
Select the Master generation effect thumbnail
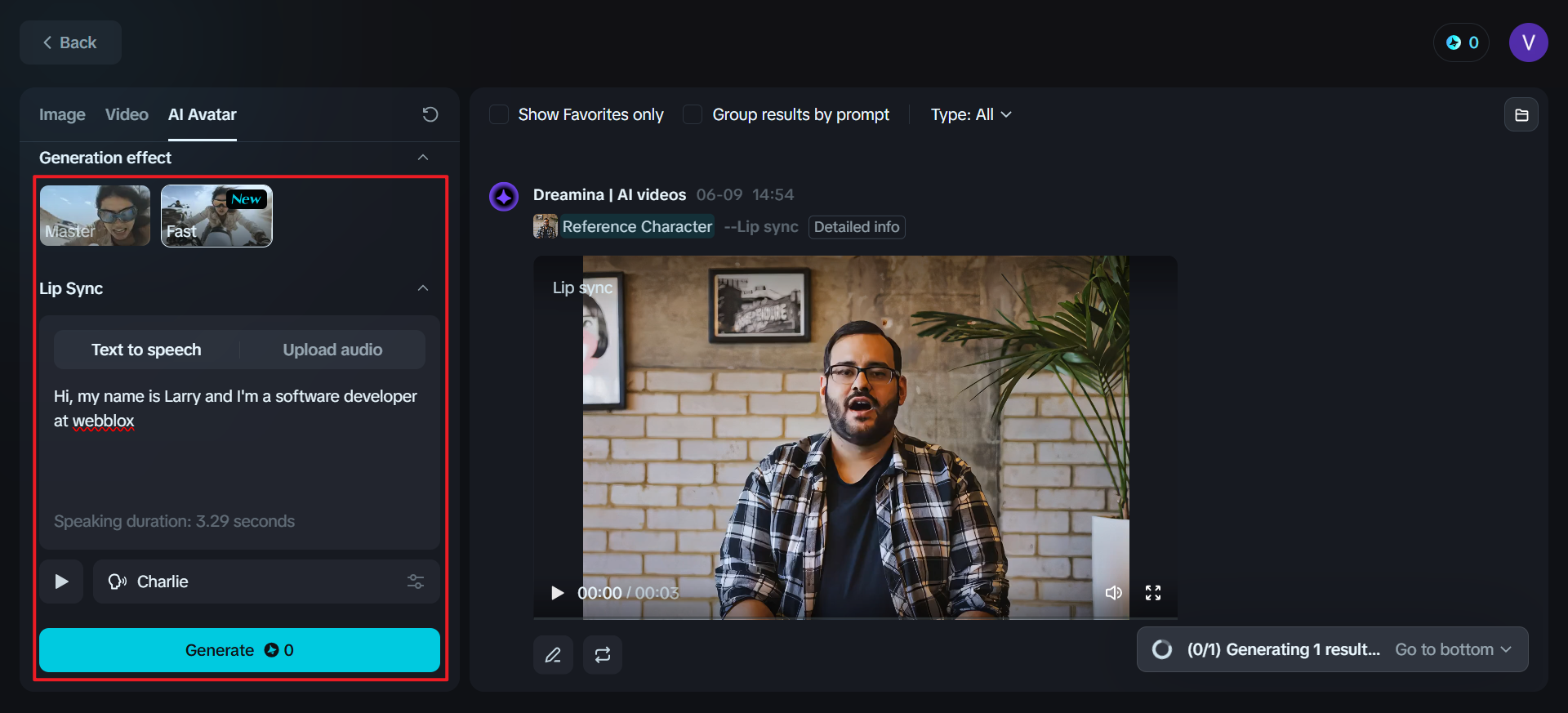click(95, 216)
